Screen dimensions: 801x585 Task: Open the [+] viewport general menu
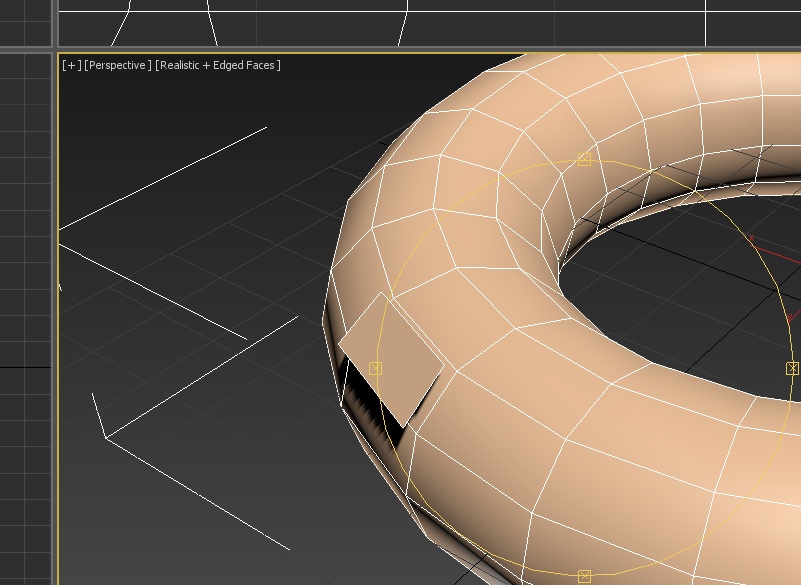(71, 65)
